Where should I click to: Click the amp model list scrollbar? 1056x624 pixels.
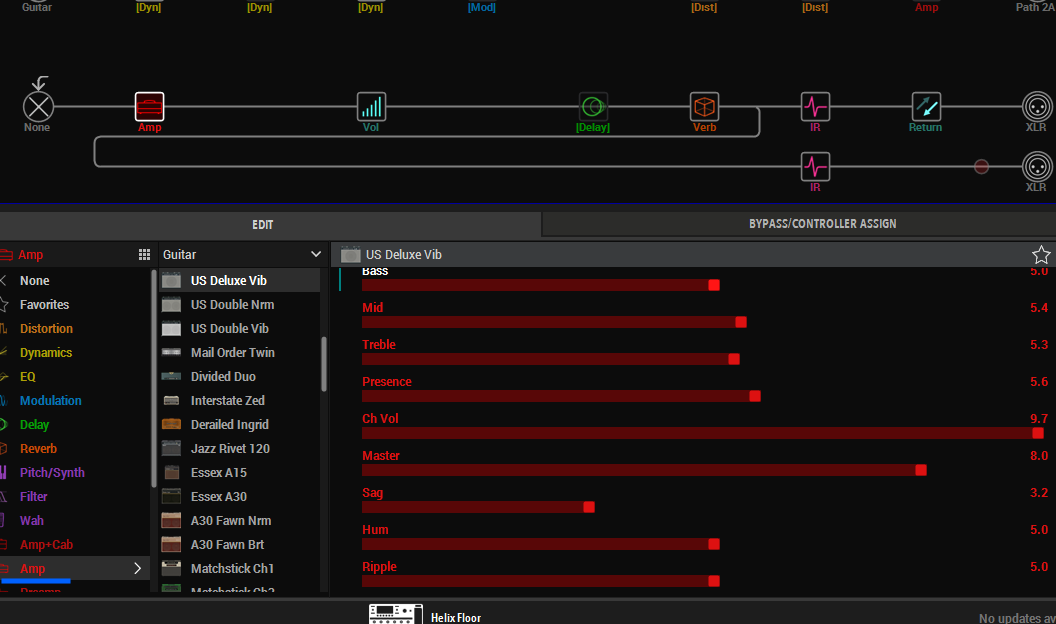(323, 365)
